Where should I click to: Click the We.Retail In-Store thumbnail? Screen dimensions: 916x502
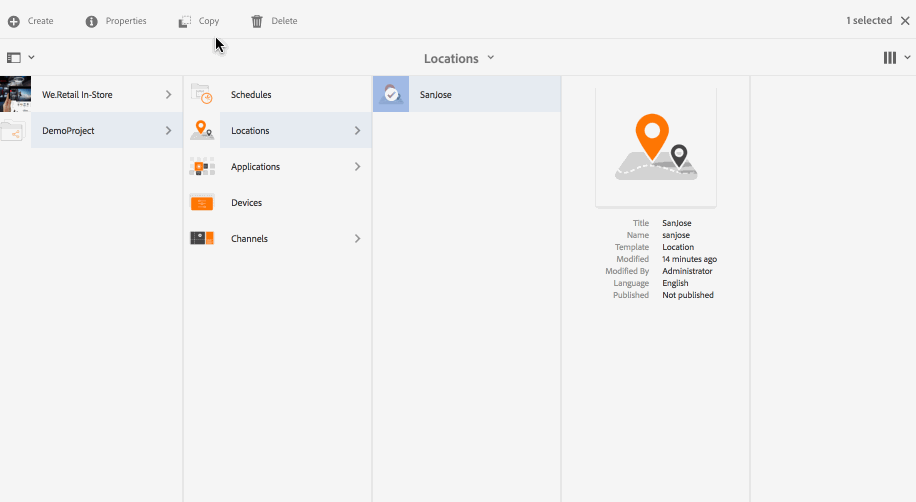coord(15,94)
